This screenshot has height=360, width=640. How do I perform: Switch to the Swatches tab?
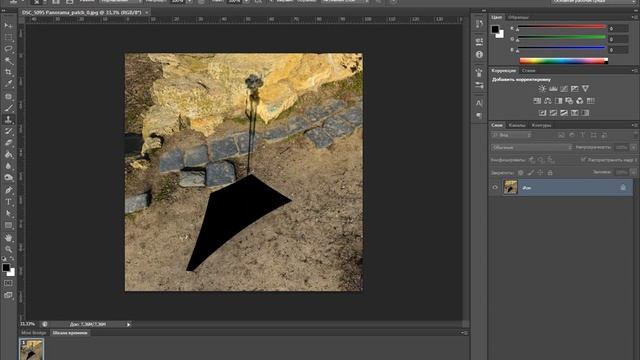coord(518,17)
